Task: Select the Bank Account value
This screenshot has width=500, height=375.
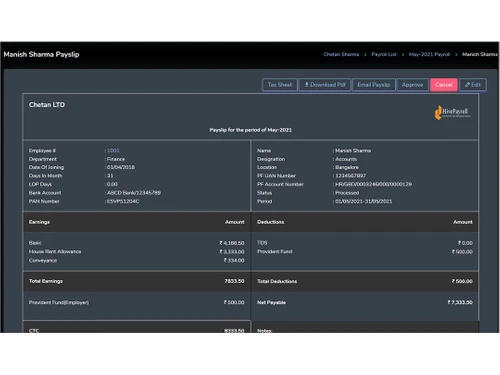Action: [134, 193]
